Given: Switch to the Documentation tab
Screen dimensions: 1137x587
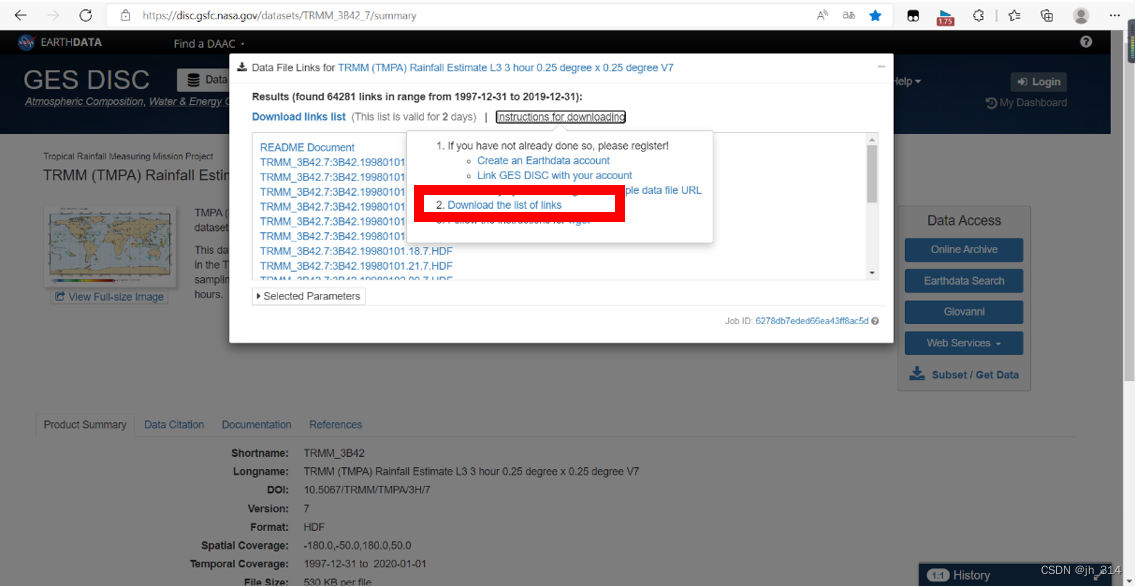Looking at the screenshot, I should (257, 425).
